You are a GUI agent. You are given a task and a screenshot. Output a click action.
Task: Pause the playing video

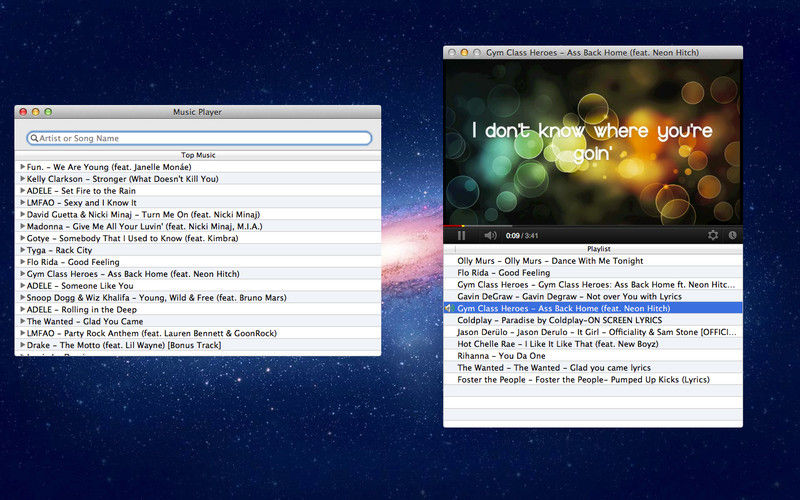[461, 235]
